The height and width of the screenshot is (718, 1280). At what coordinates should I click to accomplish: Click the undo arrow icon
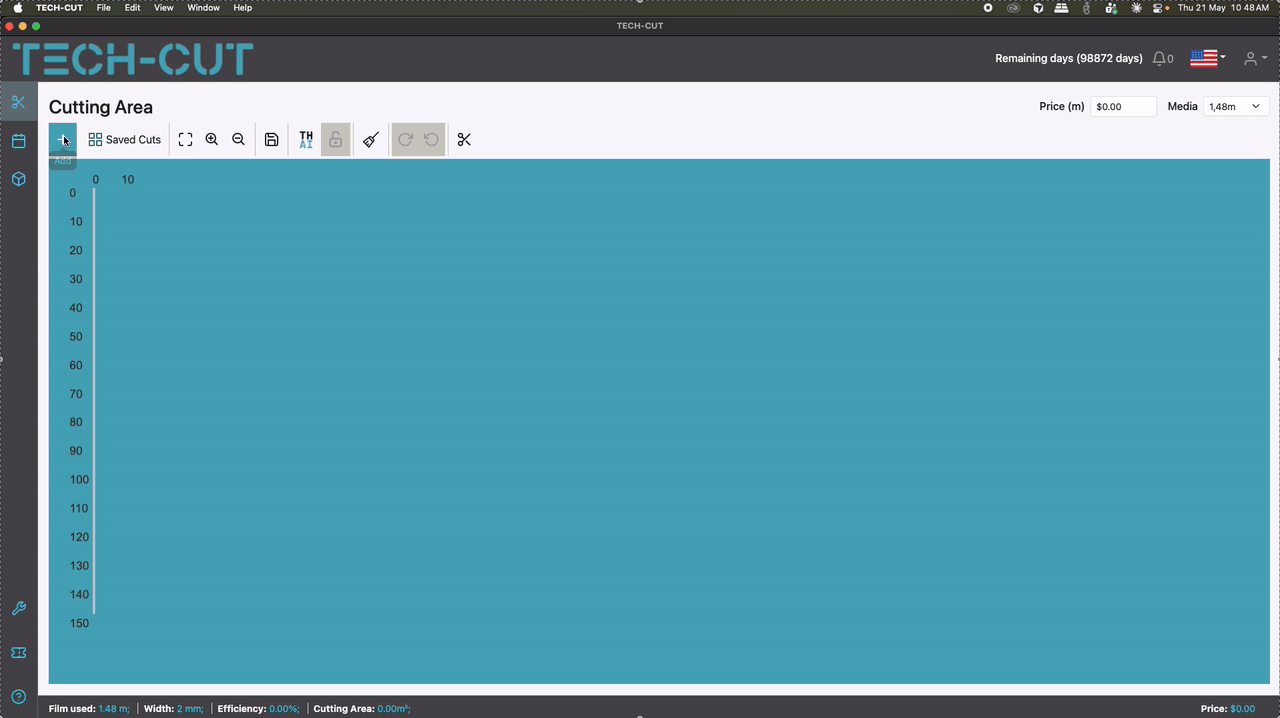[x=431, y=140]
